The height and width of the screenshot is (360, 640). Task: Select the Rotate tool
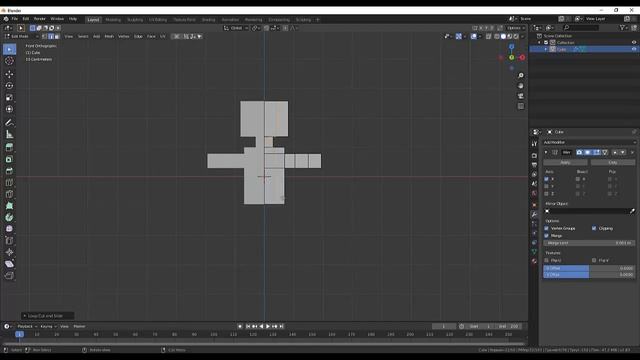point(9,86)
